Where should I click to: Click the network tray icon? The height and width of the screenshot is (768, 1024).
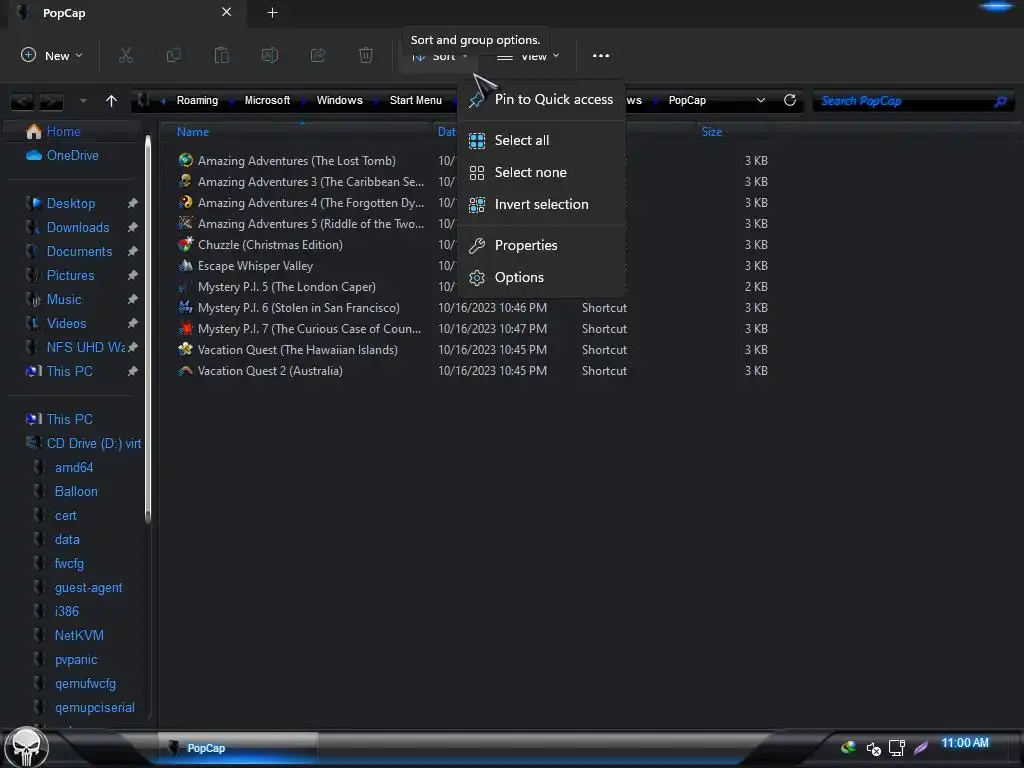[897, 748]
